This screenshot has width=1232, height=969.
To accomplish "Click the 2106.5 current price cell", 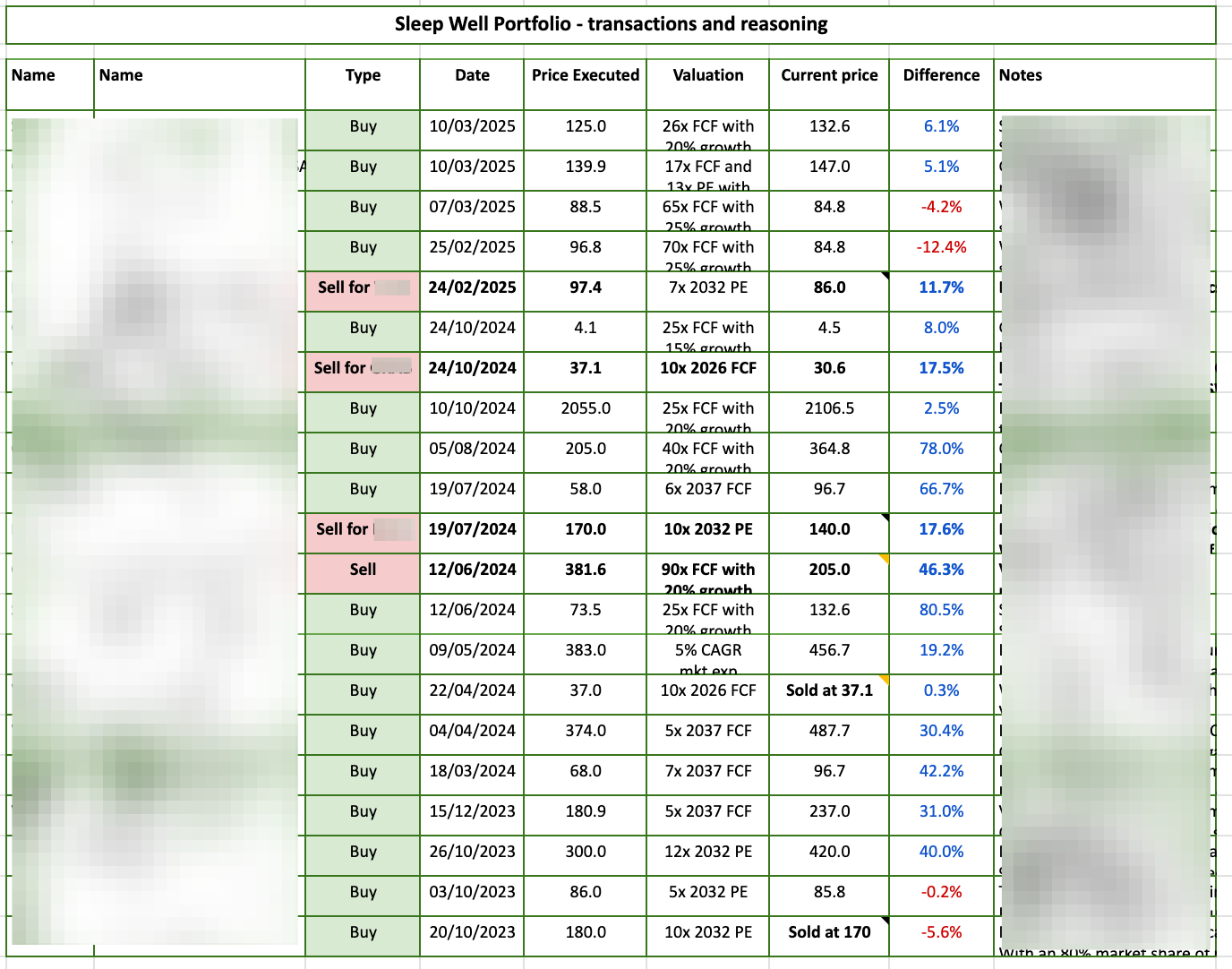I will [x=829, y=413].
